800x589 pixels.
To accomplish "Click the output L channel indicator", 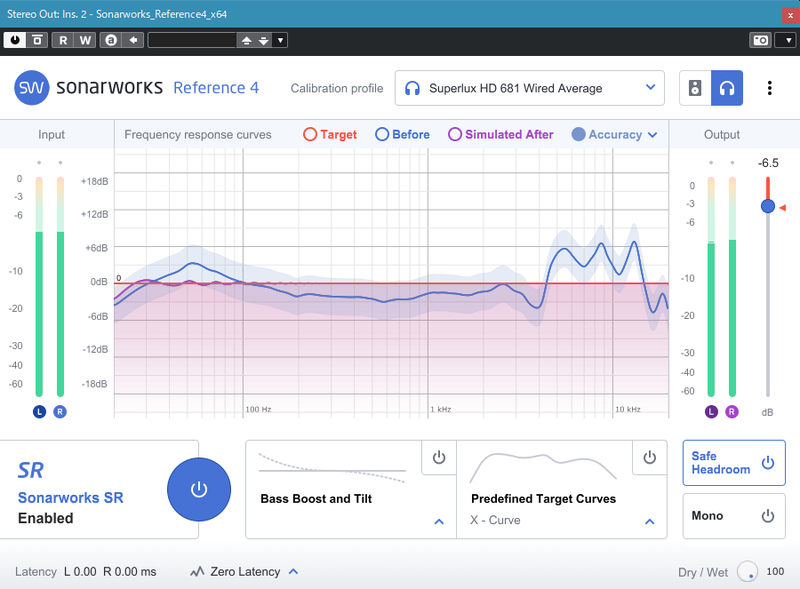I will pyautogui.click(x=711, y=411).
